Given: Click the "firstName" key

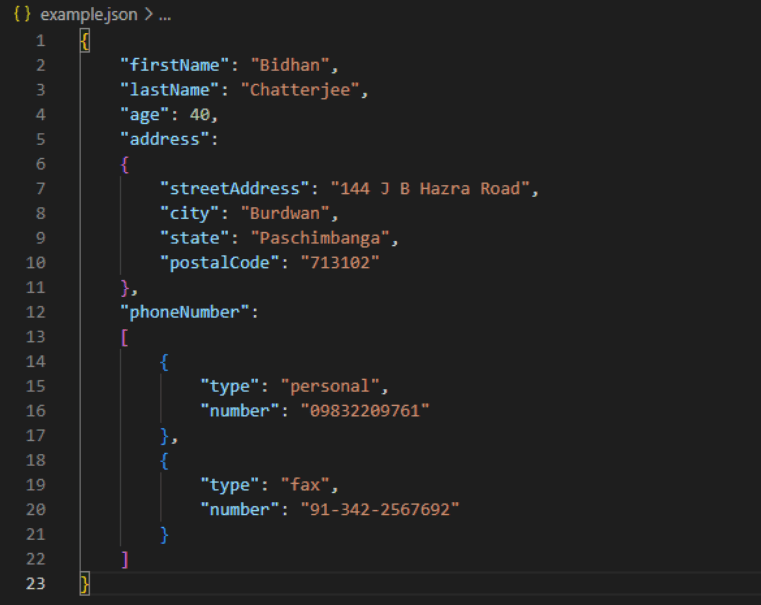Looking at the screenshot, I should (x=174, y=65).
